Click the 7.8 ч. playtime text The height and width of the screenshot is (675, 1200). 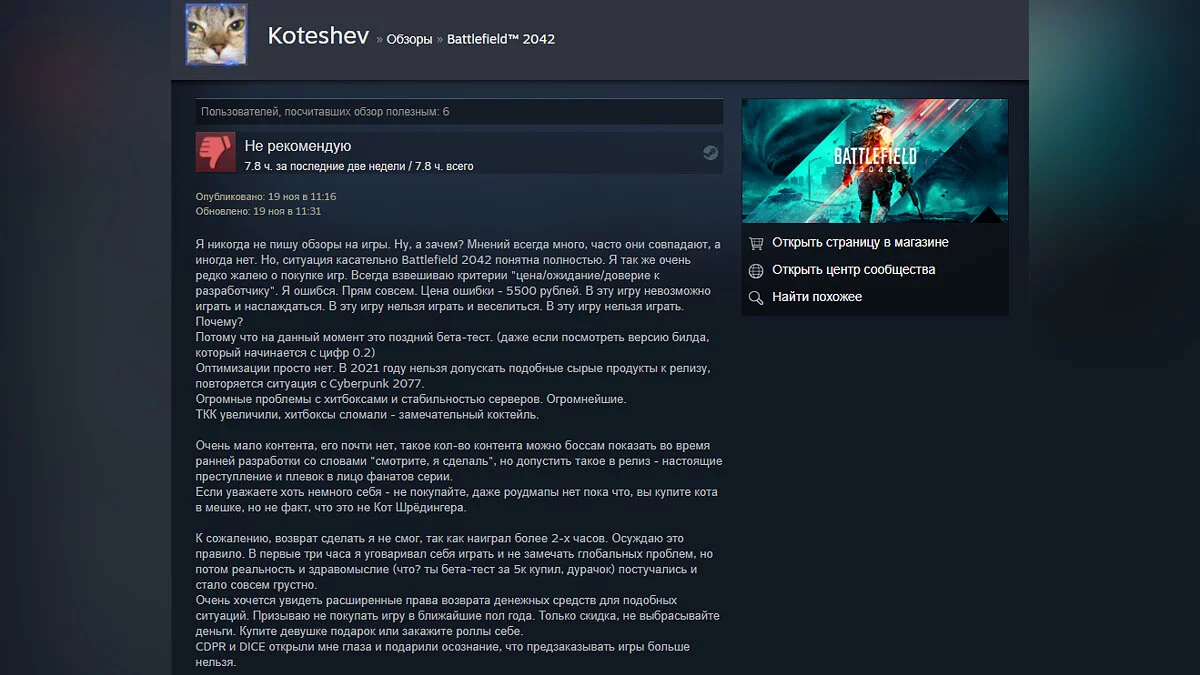point(359,166)
